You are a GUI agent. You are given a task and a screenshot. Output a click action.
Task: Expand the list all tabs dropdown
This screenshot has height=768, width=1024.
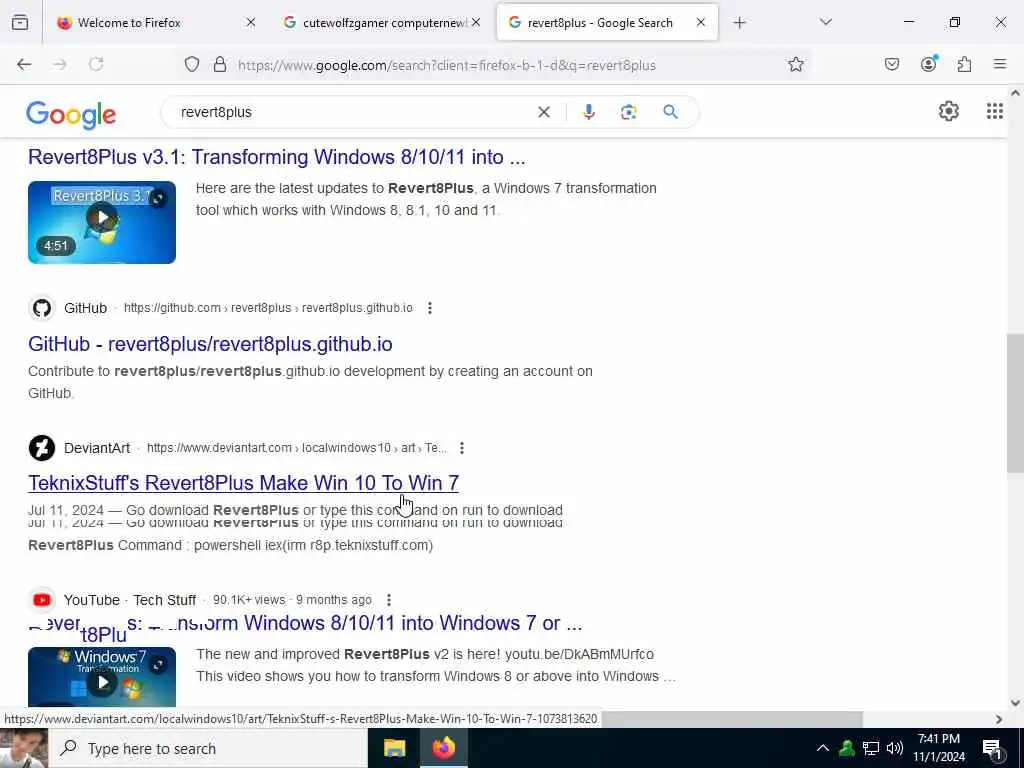point(825,22)
